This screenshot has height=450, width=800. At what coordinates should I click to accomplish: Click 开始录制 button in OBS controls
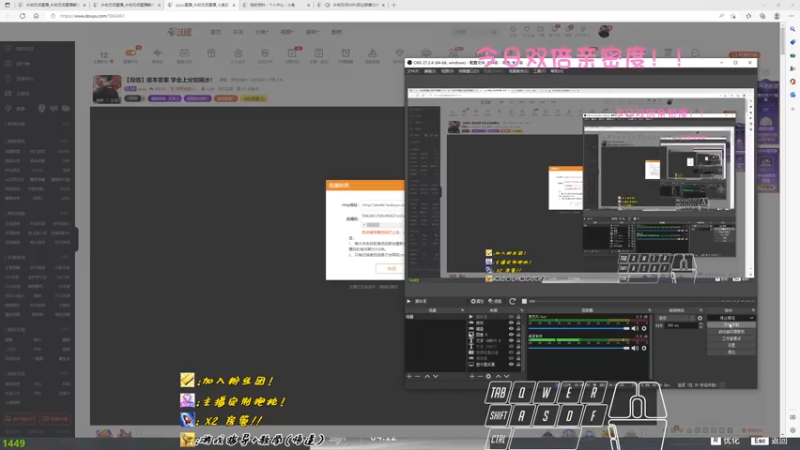pos(732,325)
